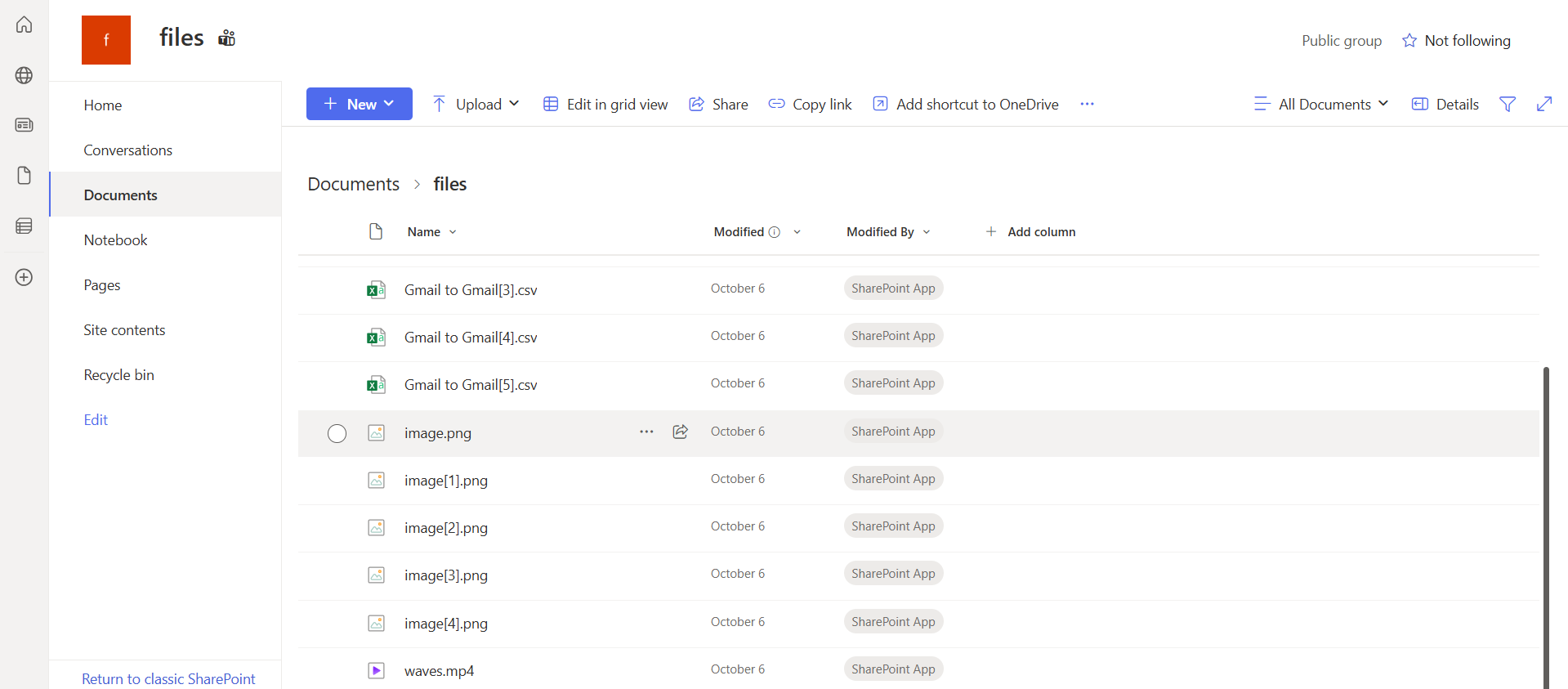Open file Gmail to Gmail[4].csv
Screen dimensions: 1568x689
[471, 338]
